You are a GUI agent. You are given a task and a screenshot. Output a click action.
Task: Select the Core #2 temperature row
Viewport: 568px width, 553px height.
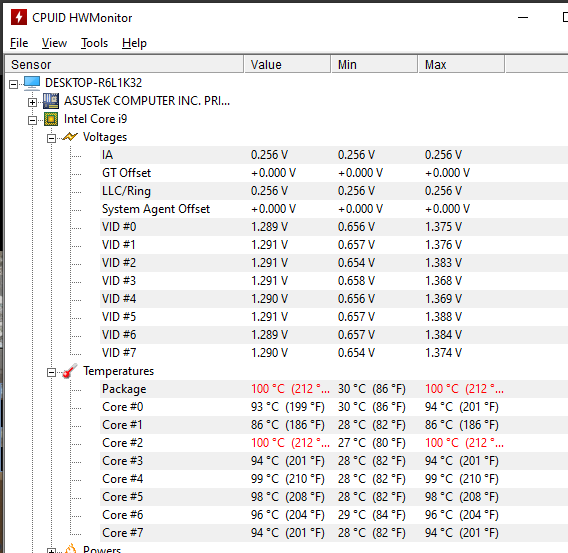333,443
